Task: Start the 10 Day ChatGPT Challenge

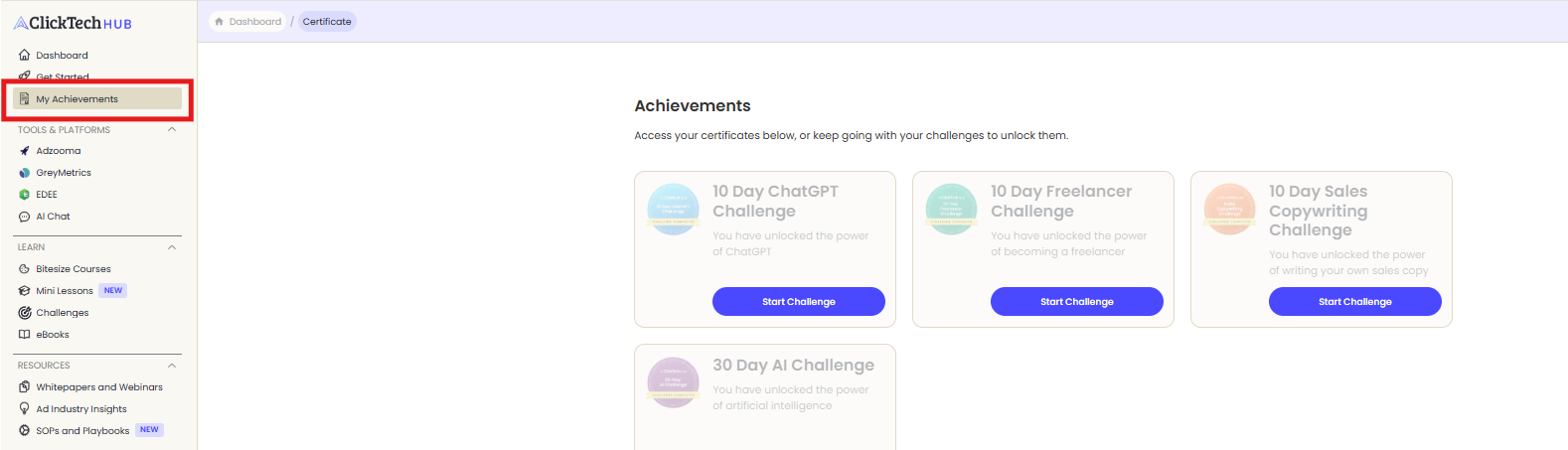Action: click(x=798, y=302)
